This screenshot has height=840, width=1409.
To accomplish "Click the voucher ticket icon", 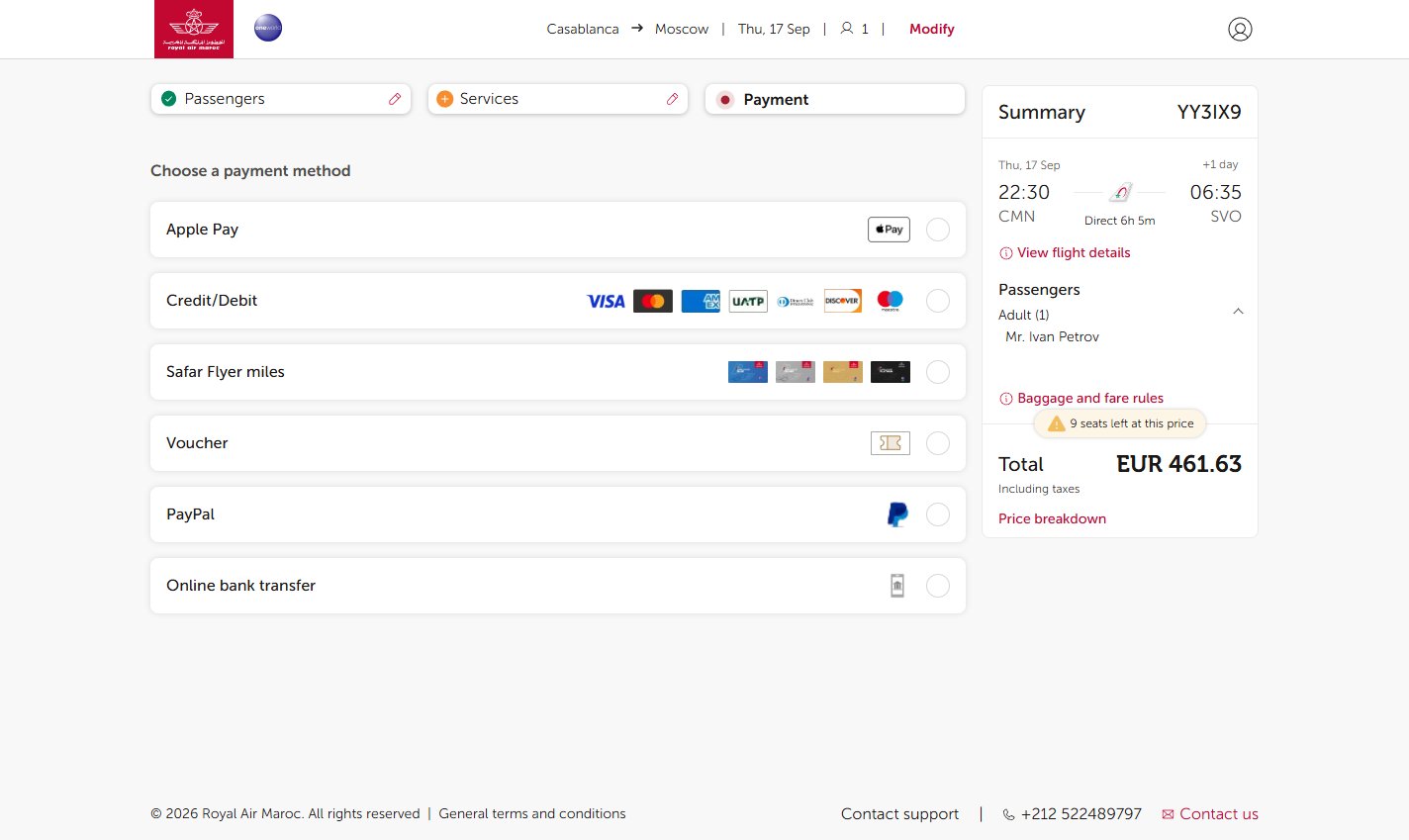I will [891, 443].
